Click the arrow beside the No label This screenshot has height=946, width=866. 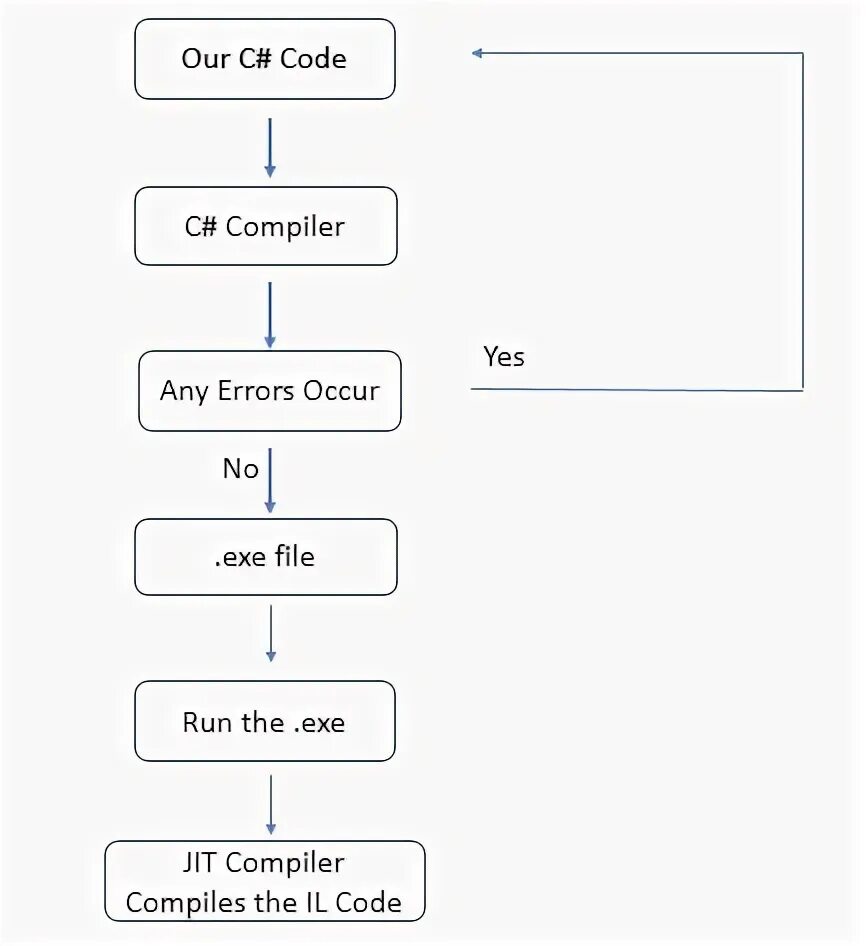tap(269, 480)
